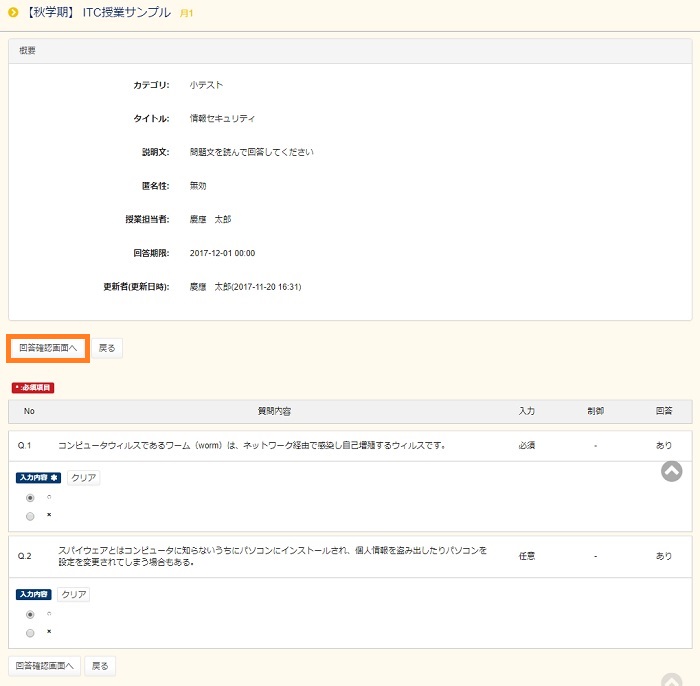Viewport: 700px width, 686px height.
Task: Click the highlighted 回答確認画面へ button at top
Action: [x=48, y=348]
